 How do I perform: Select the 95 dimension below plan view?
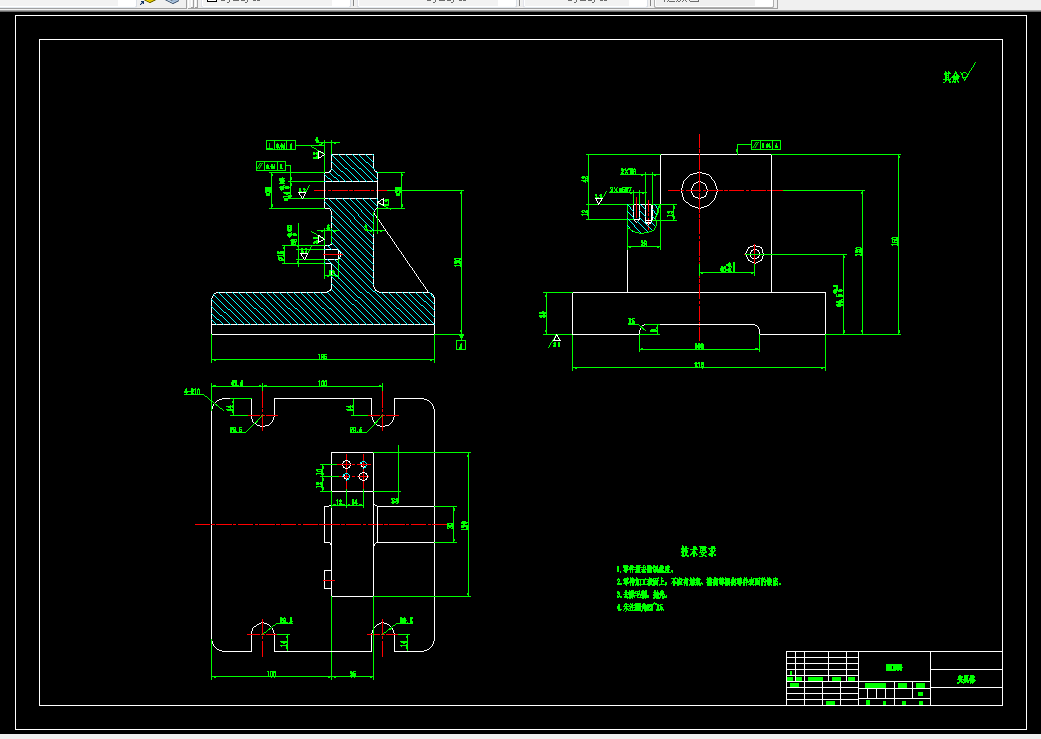pos(353,674)
